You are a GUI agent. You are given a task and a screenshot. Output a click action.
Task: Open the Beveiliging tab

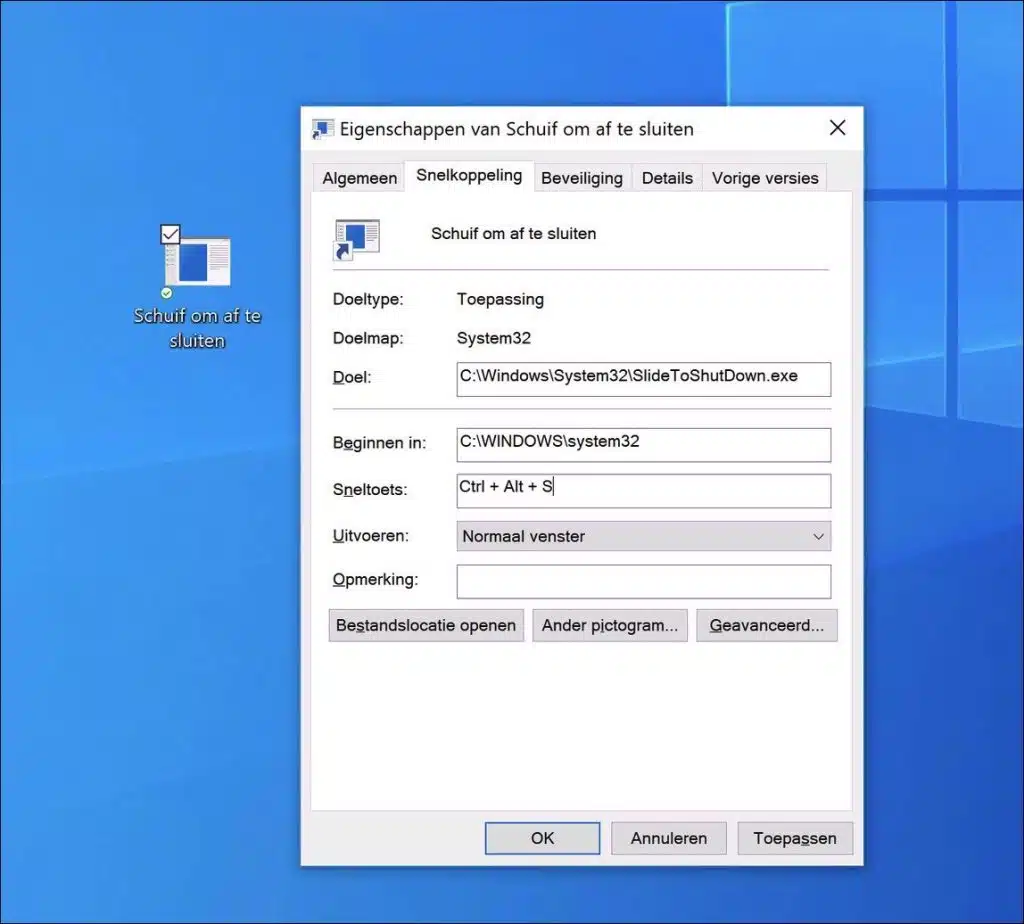(582, 177)
